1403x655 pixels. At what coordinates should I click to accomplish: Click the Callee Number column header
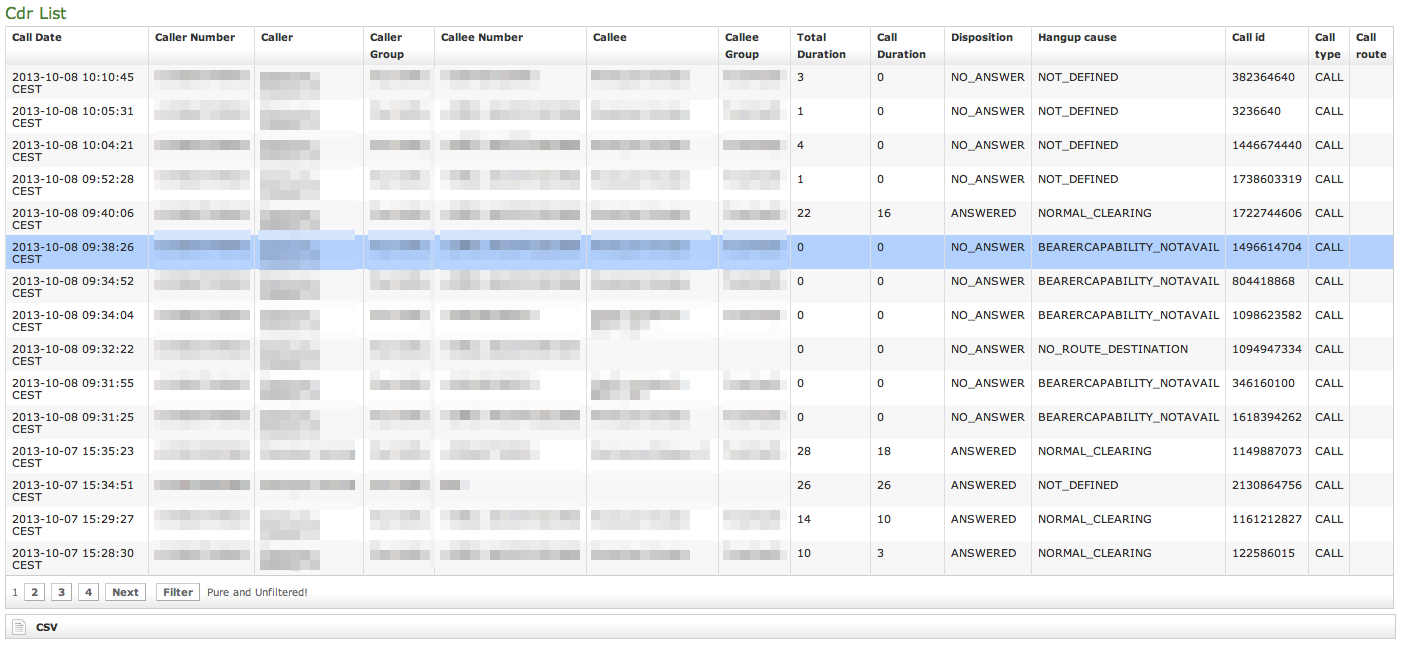click(x=482, y=38)
